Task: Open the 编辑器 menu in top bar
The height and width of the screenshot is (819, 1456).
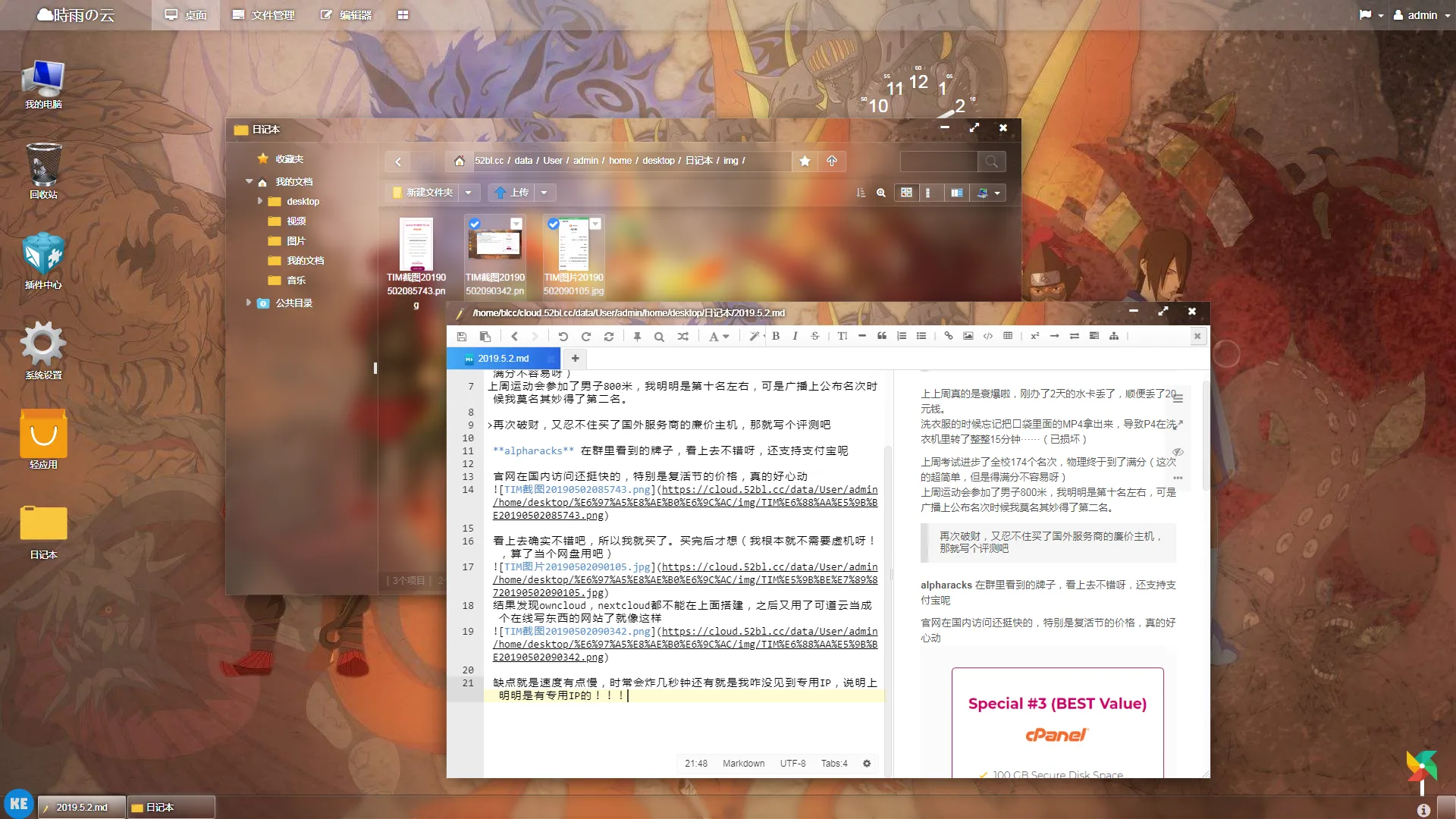Action: [347, 15]
